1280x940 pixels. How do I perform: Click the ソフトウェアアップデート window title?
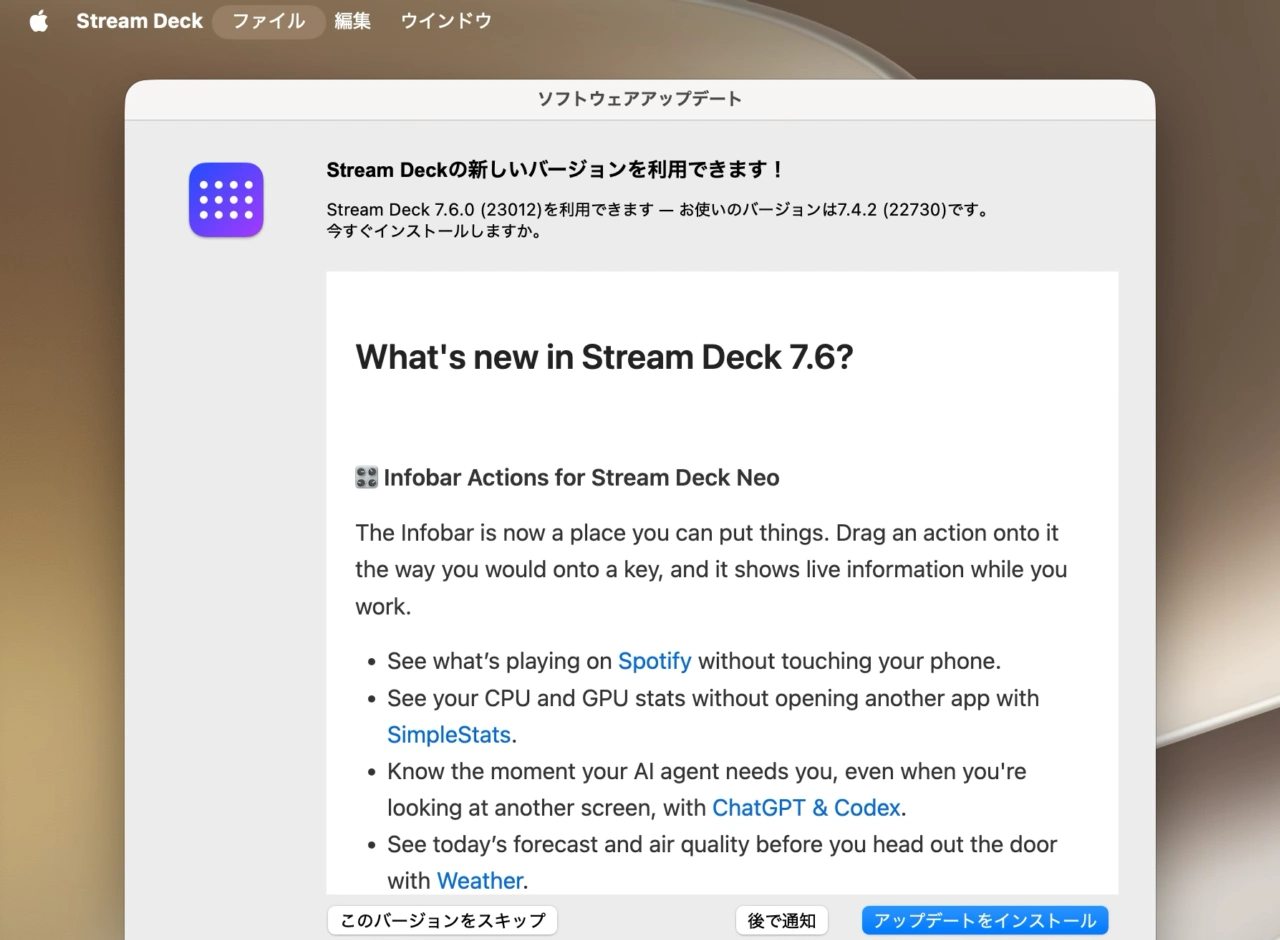click(640, 99)
